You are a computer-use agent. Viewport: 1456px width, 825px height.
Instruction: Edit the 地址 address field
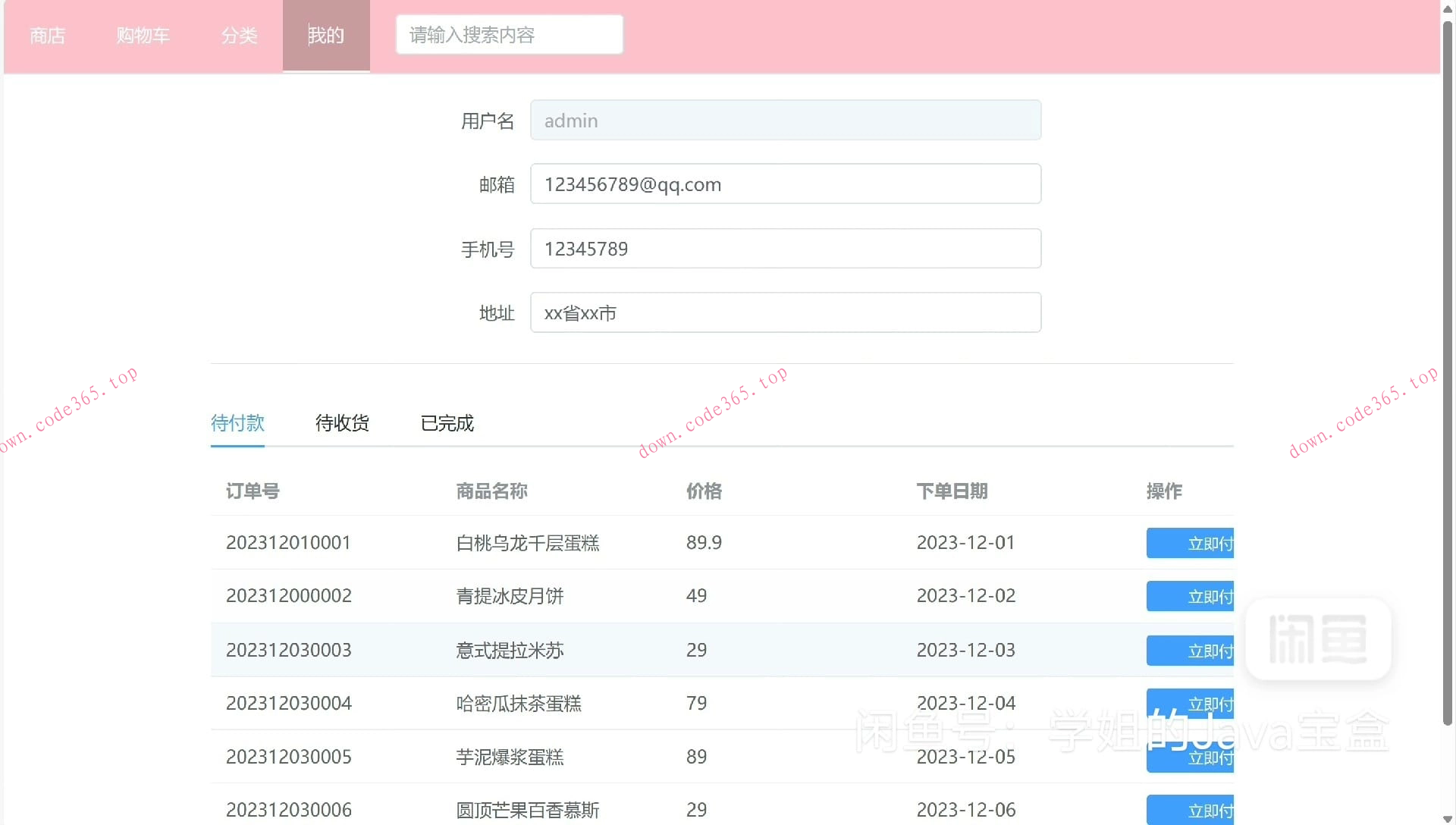tap(786, 312)
